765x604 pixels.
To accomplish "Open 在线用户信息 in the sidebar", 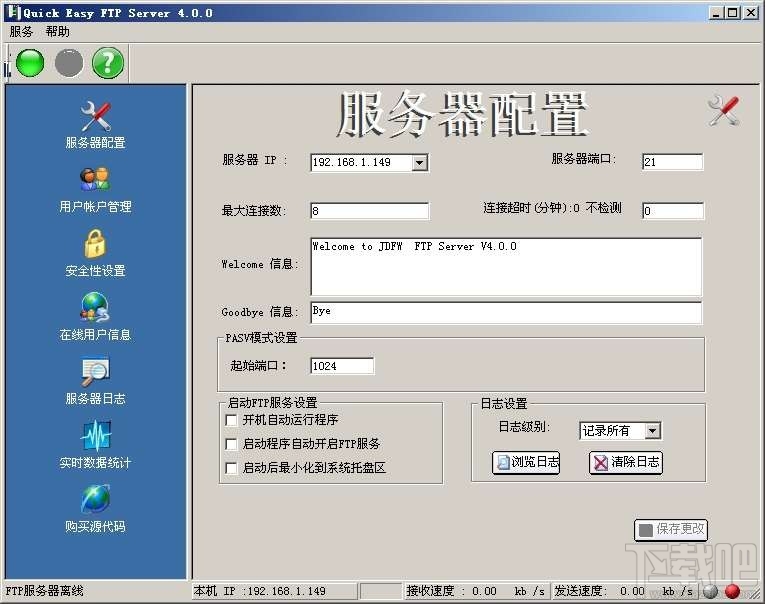I will [x=96, y=317].
